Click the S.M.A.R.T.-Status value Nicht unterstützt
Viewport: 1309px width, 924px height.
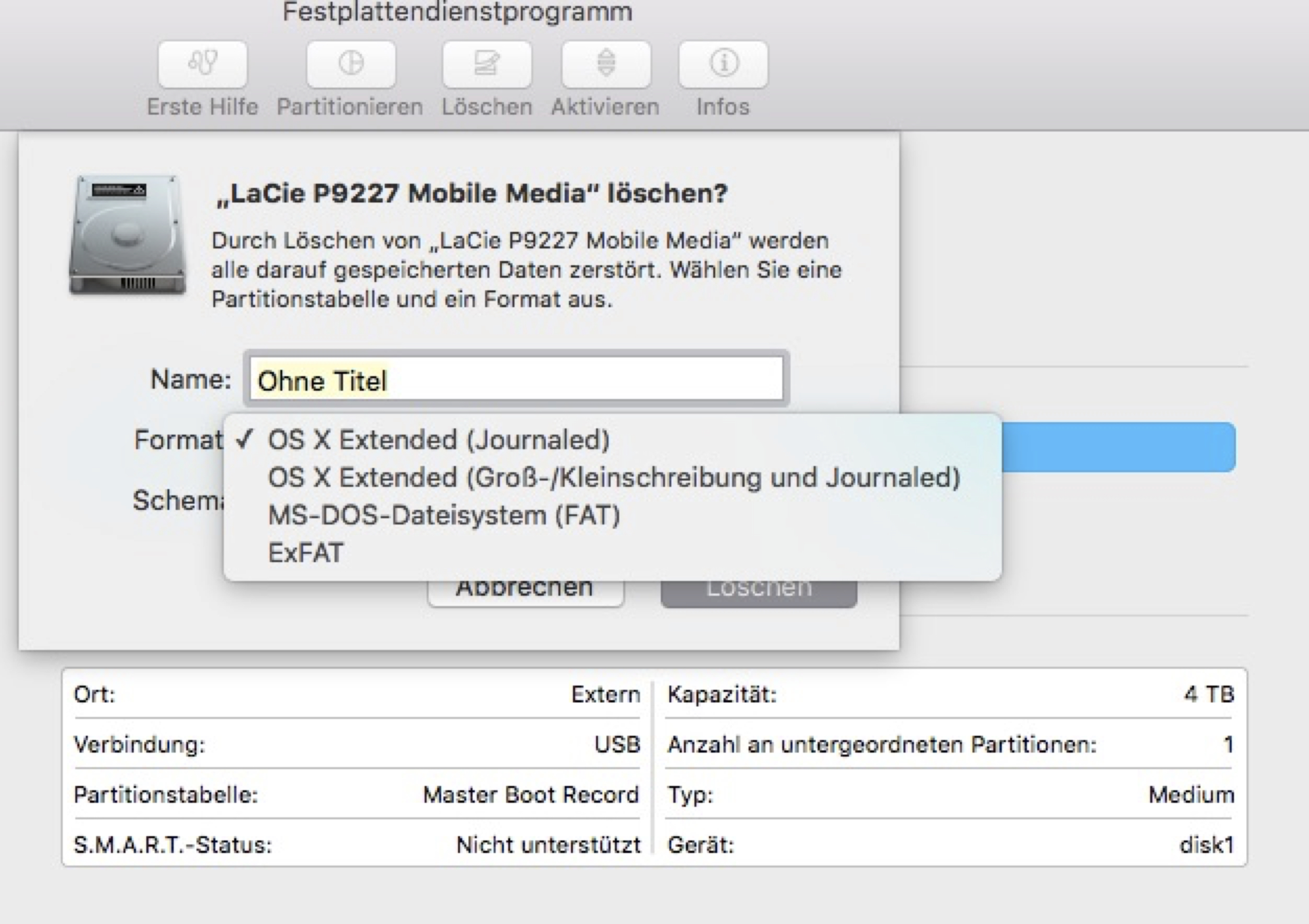pyautogui.click(x=549, y=845)
